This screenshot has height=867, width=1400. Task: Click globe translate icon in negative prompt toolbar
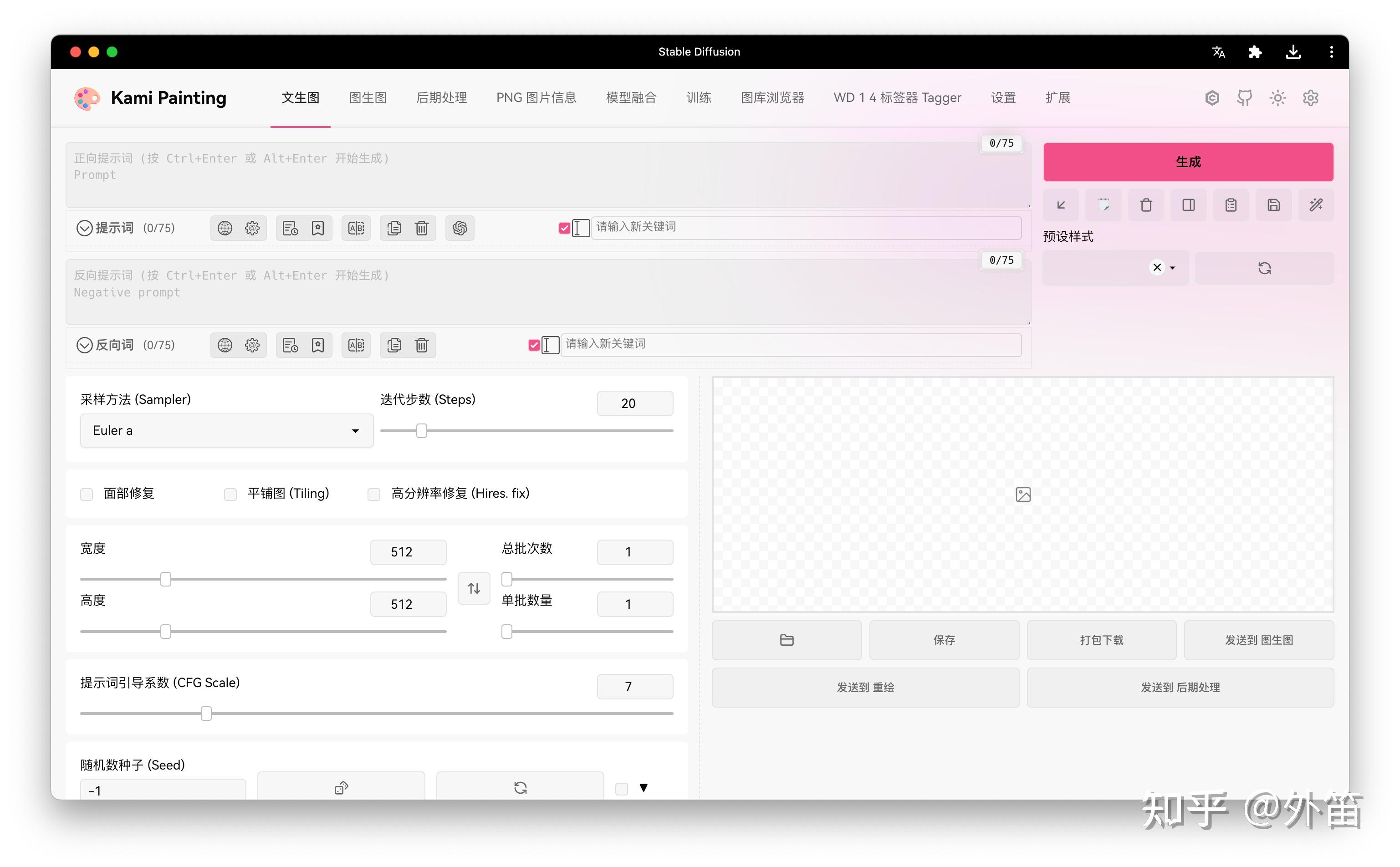pos(225,345)
